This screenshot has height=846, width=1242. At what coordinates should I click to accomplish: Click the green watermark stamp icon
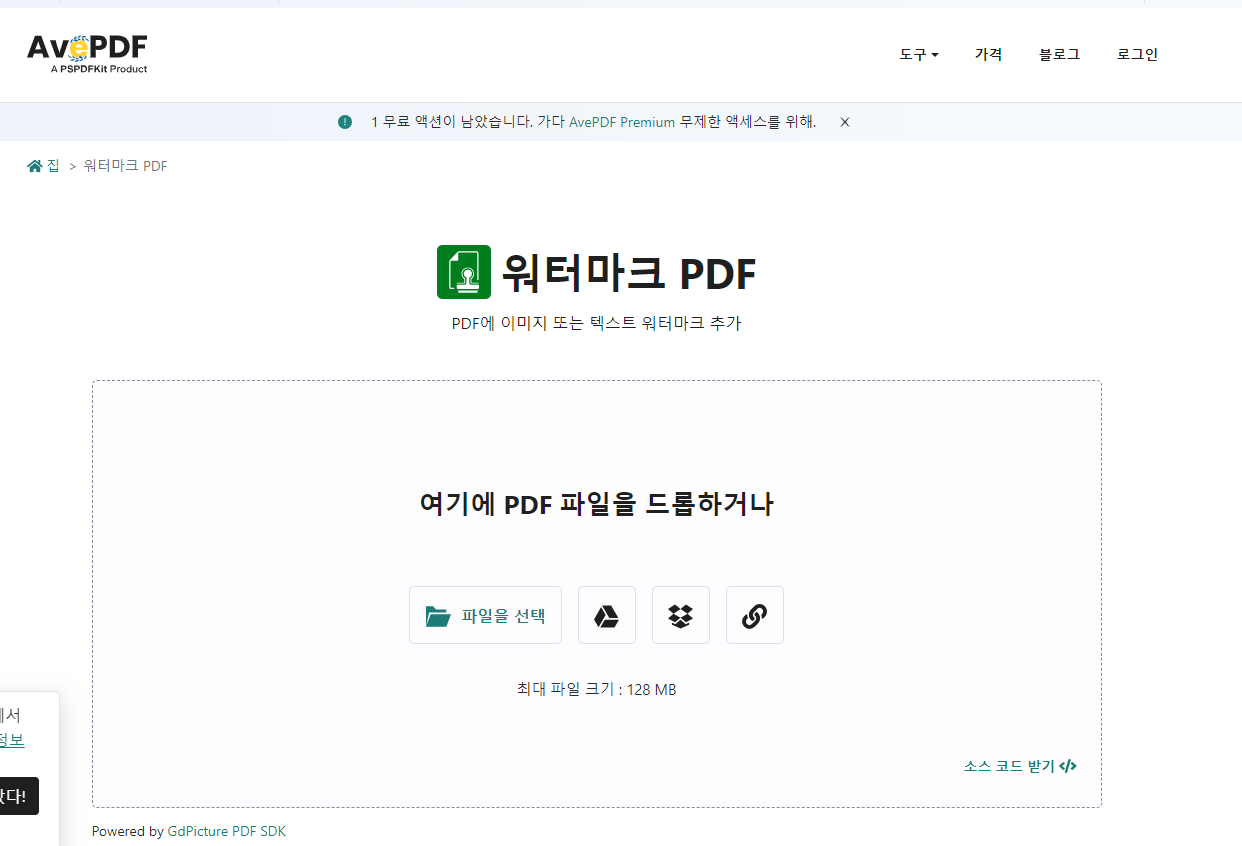point(464,272)
